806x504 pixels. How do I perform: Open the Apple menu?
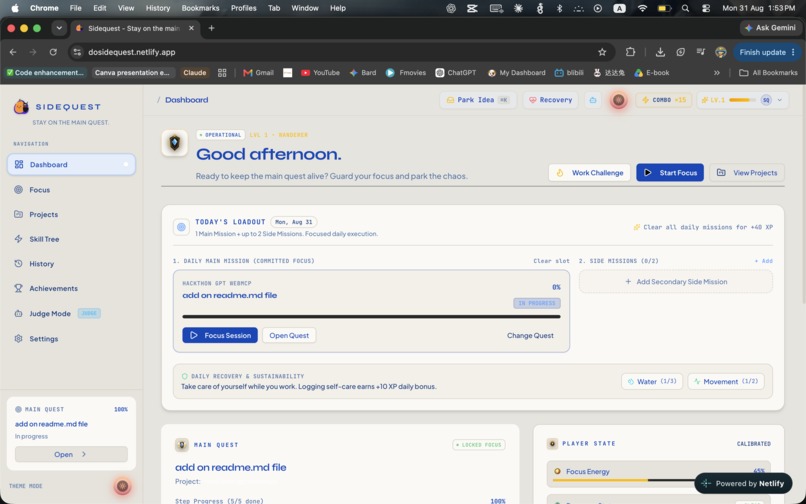click(x=15, y=8)
